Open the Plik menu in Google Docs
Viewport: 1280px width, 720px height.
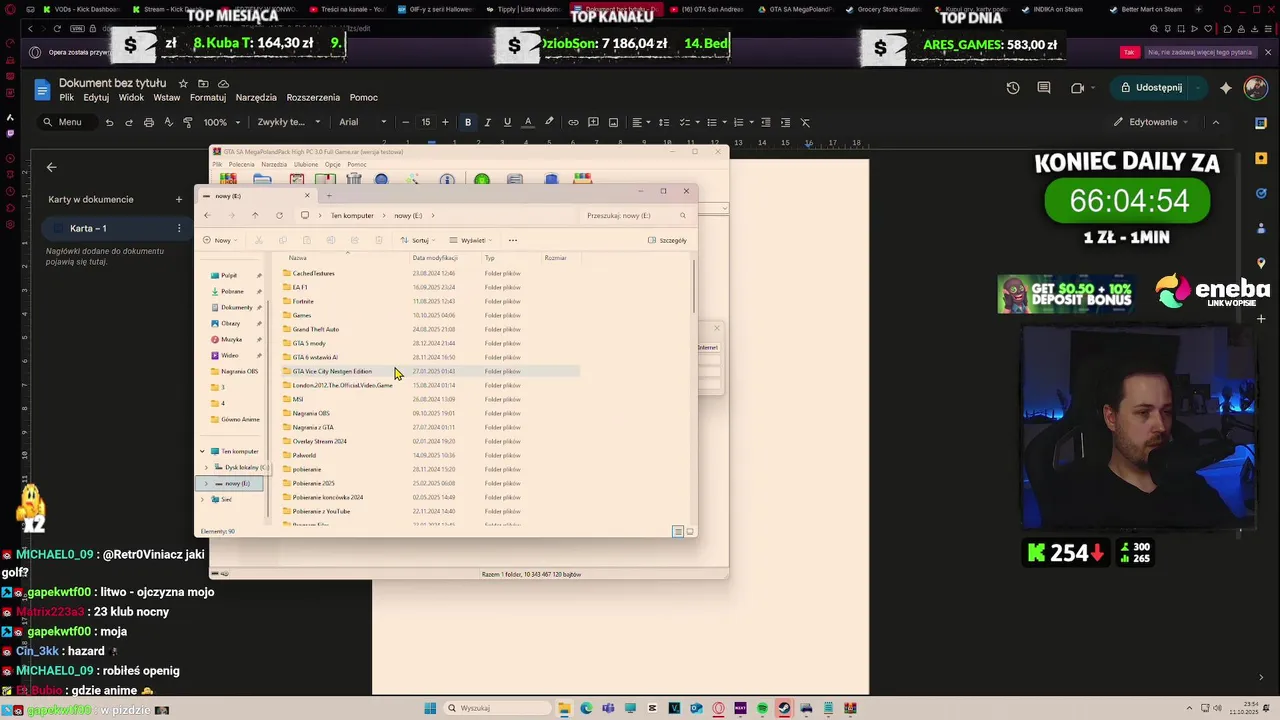coord(66,97)
